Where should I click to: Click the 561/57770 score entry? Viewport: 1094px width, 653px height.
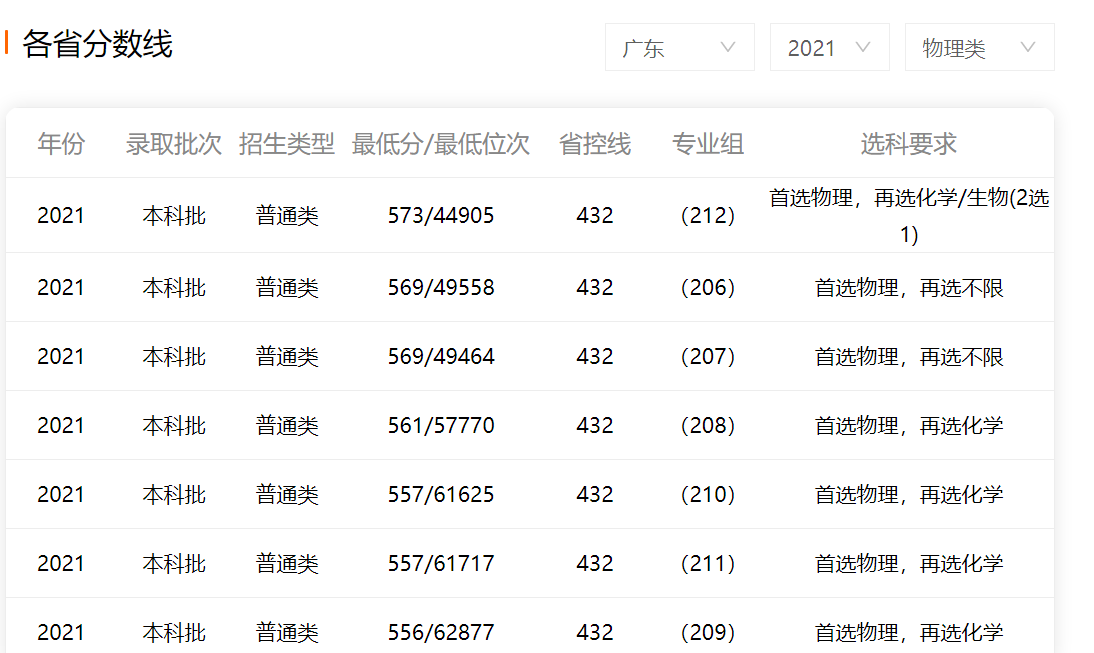[441, 426]
